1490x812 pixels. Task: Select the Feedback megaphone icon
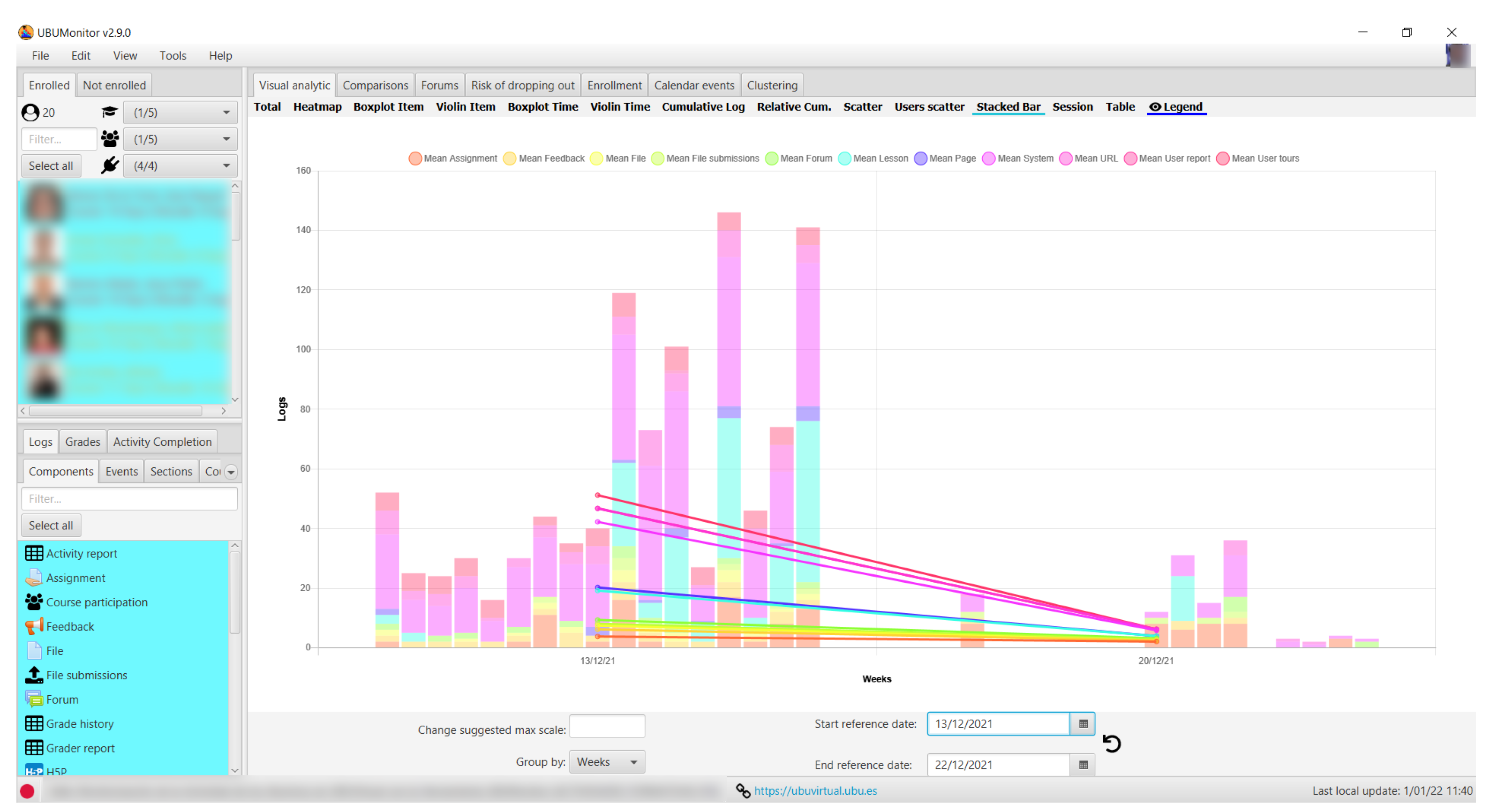tap(34, 626)
